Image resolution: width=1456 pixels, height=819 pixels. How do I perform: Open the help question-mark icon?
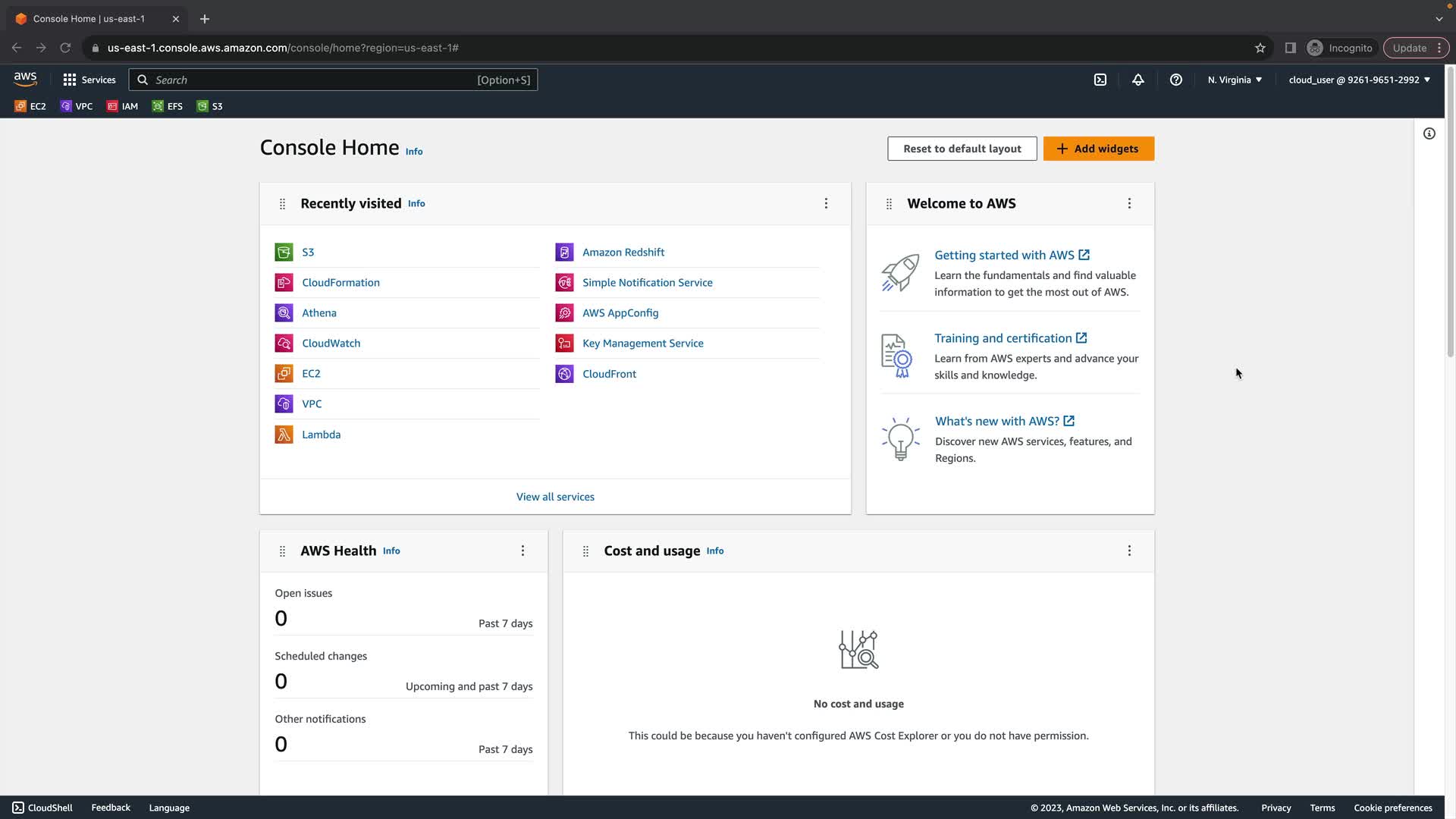pyautogui.click(x=1176, y=80)
